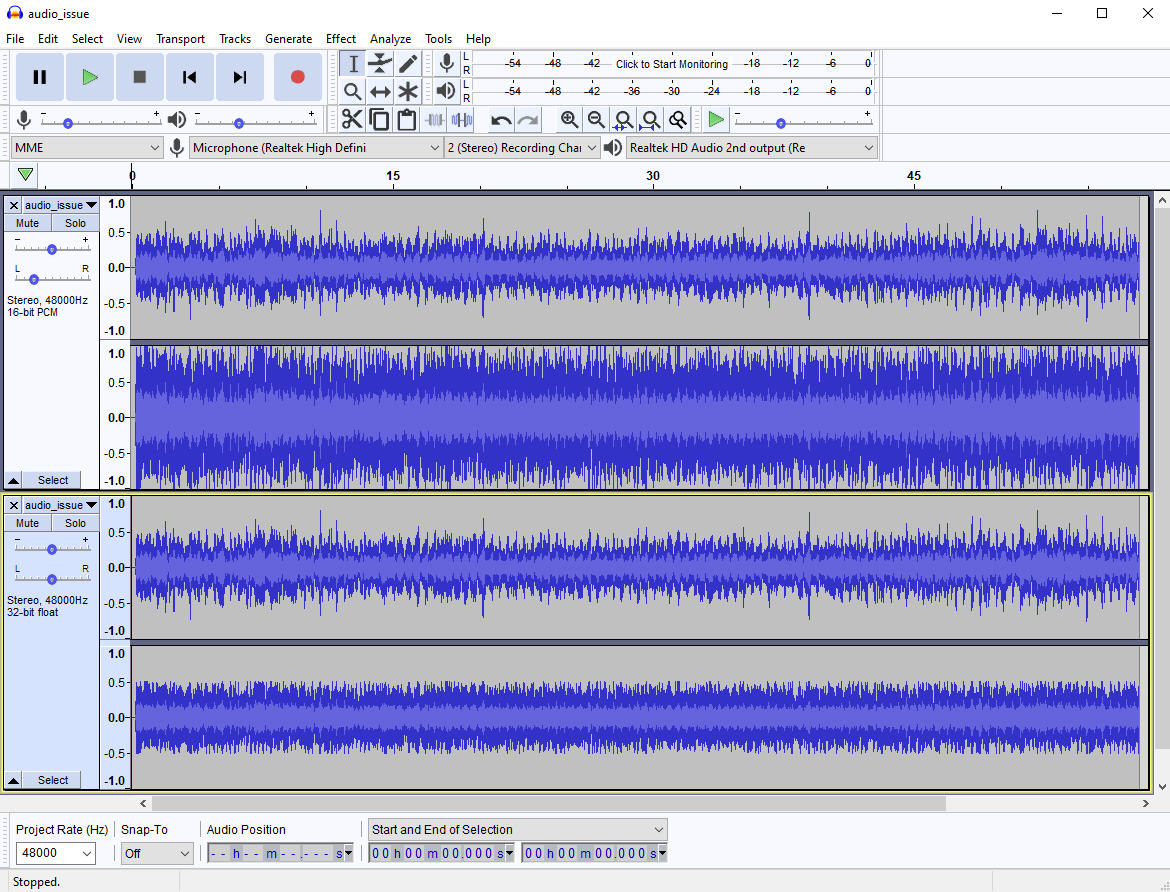Paste with the clipboard icon

coord(407,119)
